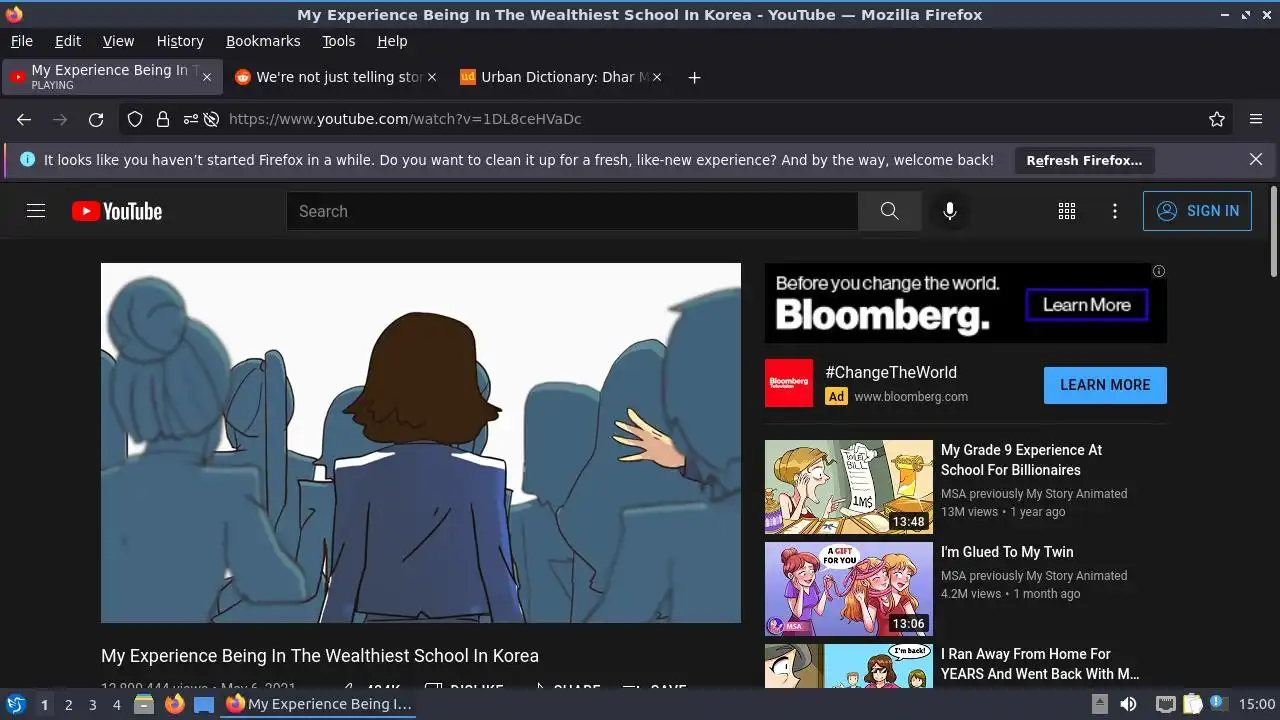Open the www.bloomberg.com ad link
This screenshot has width=1280, height=720.
pyautogui.click(x=911, y=397)
